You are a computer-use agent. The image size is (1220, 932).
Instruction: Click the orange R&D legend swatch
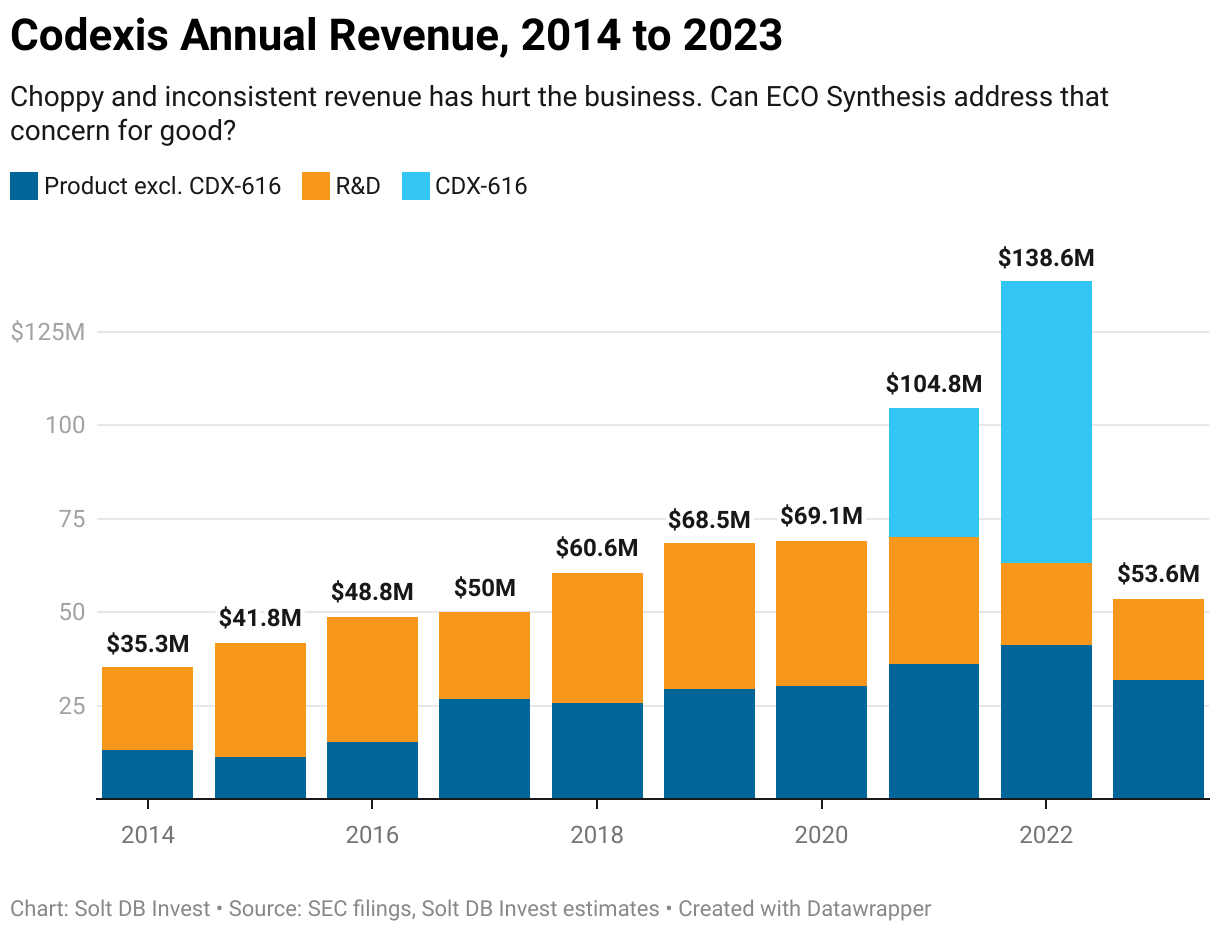[x=316, y=186]
